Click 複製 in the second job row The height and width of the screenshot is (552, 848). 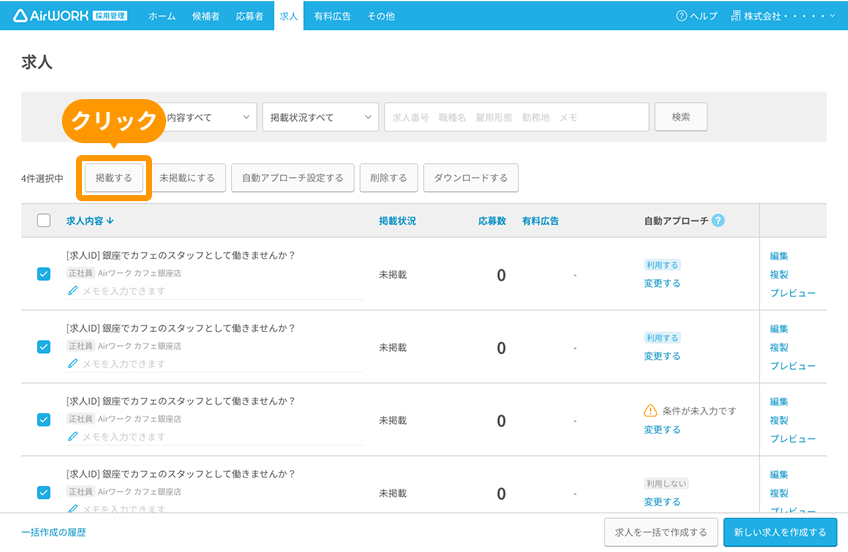pos(779,348)
